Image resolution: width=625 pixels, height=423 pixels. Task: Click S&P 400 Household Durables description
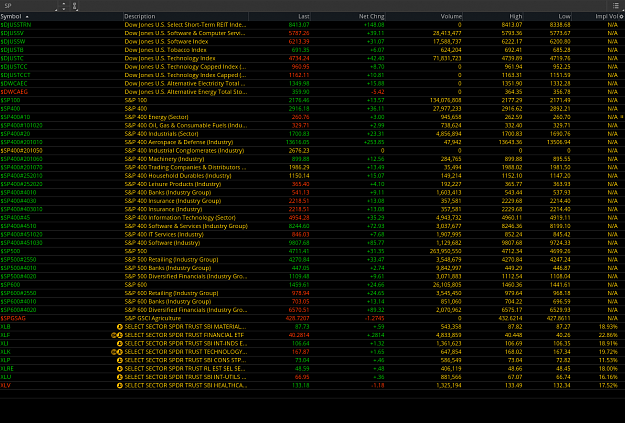(178, 175)
